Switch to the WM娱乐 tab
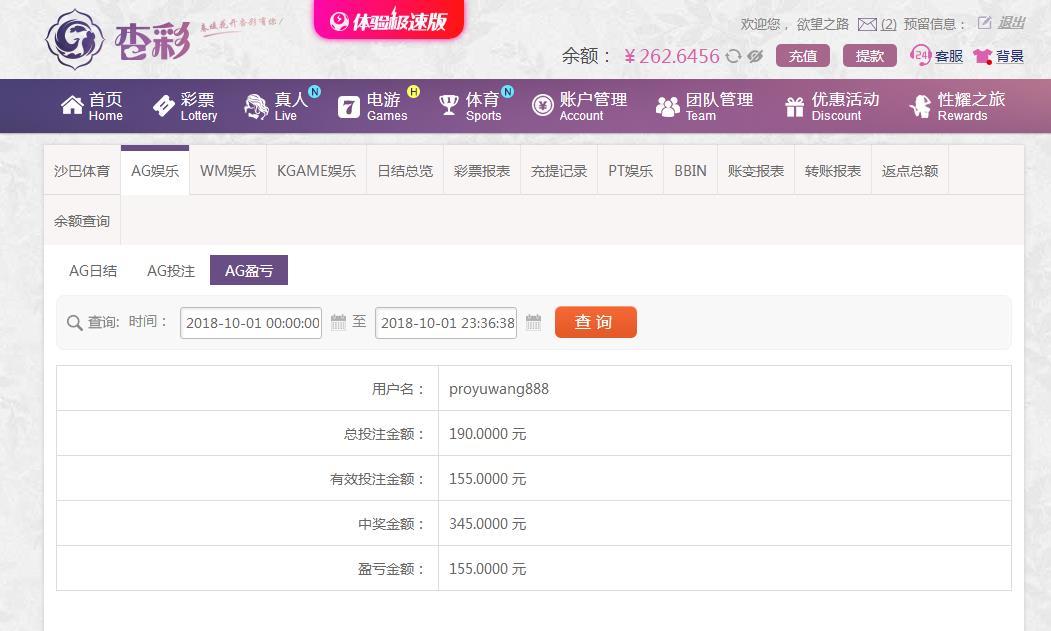 point(227,171)
